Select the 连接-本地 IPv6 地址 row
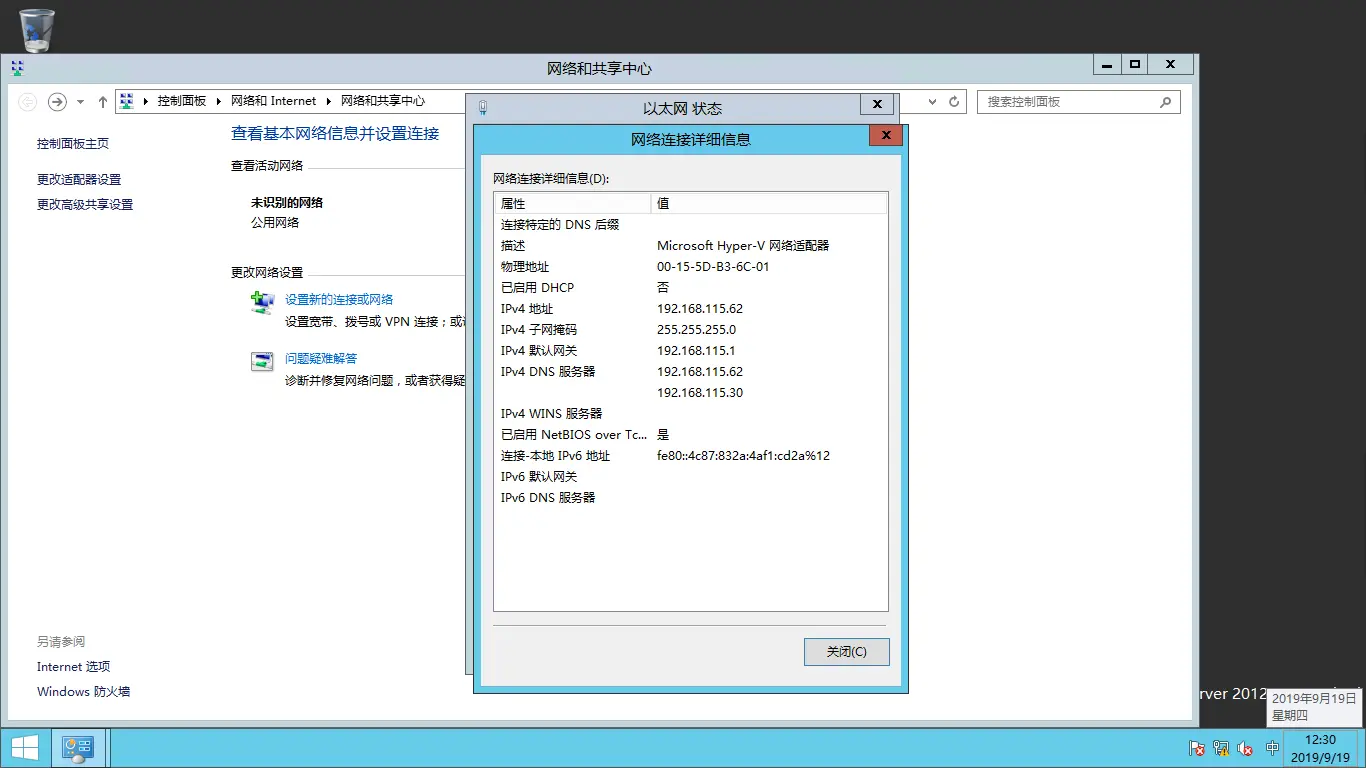1366x768 pixels. pyautogui.click(x=691, y=456)
